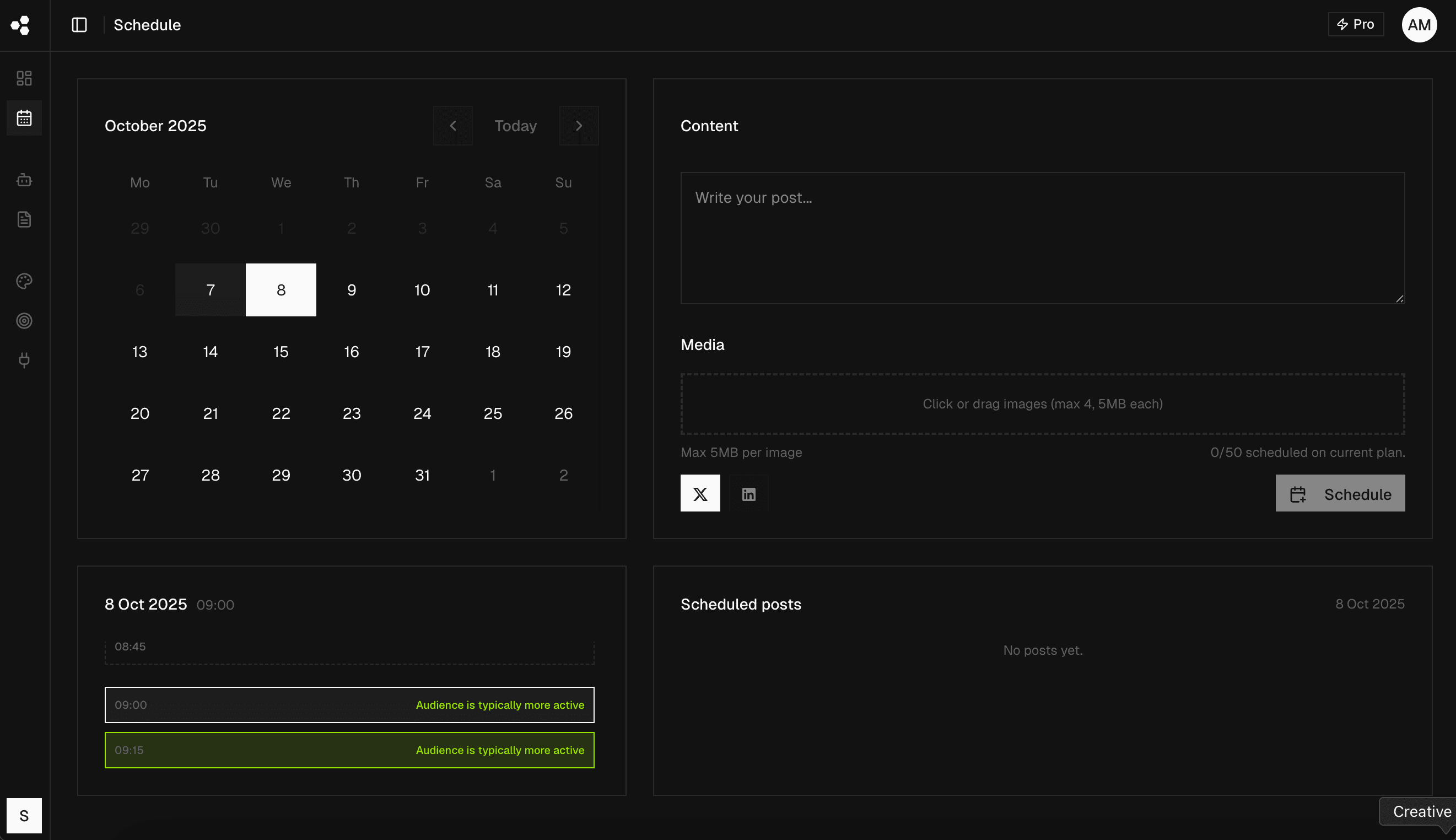Toggle LinkedIn platform selection
The image size is (1456, 840).
tap(748, 494)
